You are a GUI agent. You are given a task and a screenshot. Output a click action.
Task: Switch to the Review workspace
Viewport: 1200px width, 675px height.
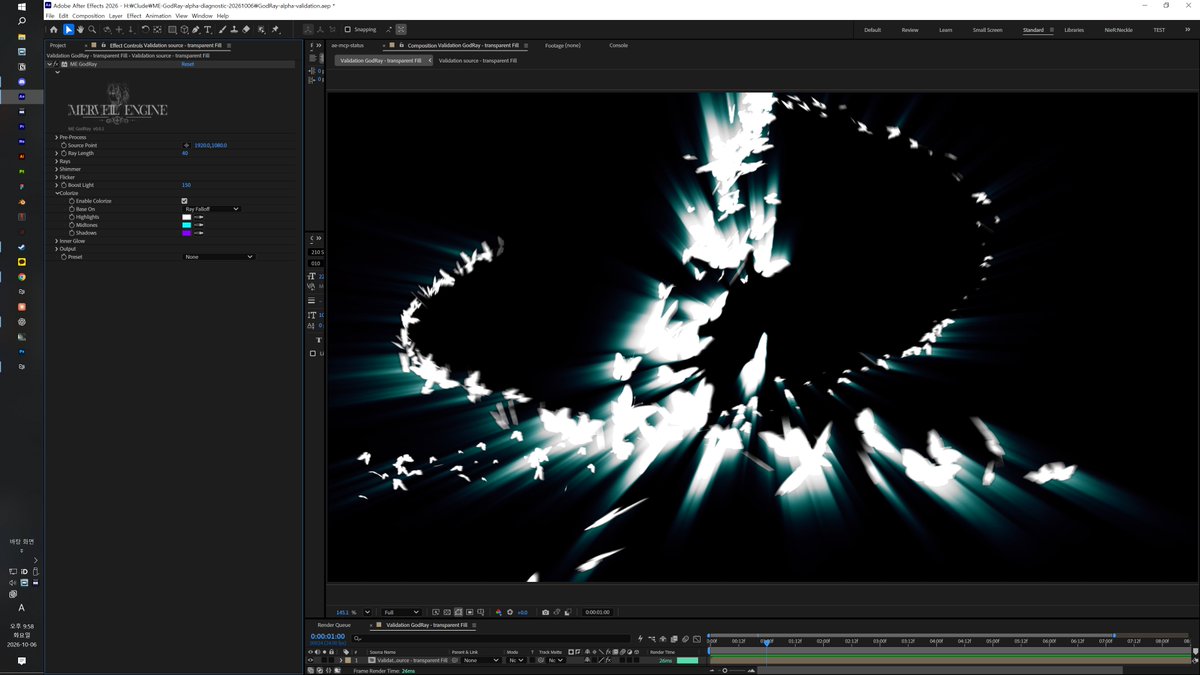(x=910, y=30)
